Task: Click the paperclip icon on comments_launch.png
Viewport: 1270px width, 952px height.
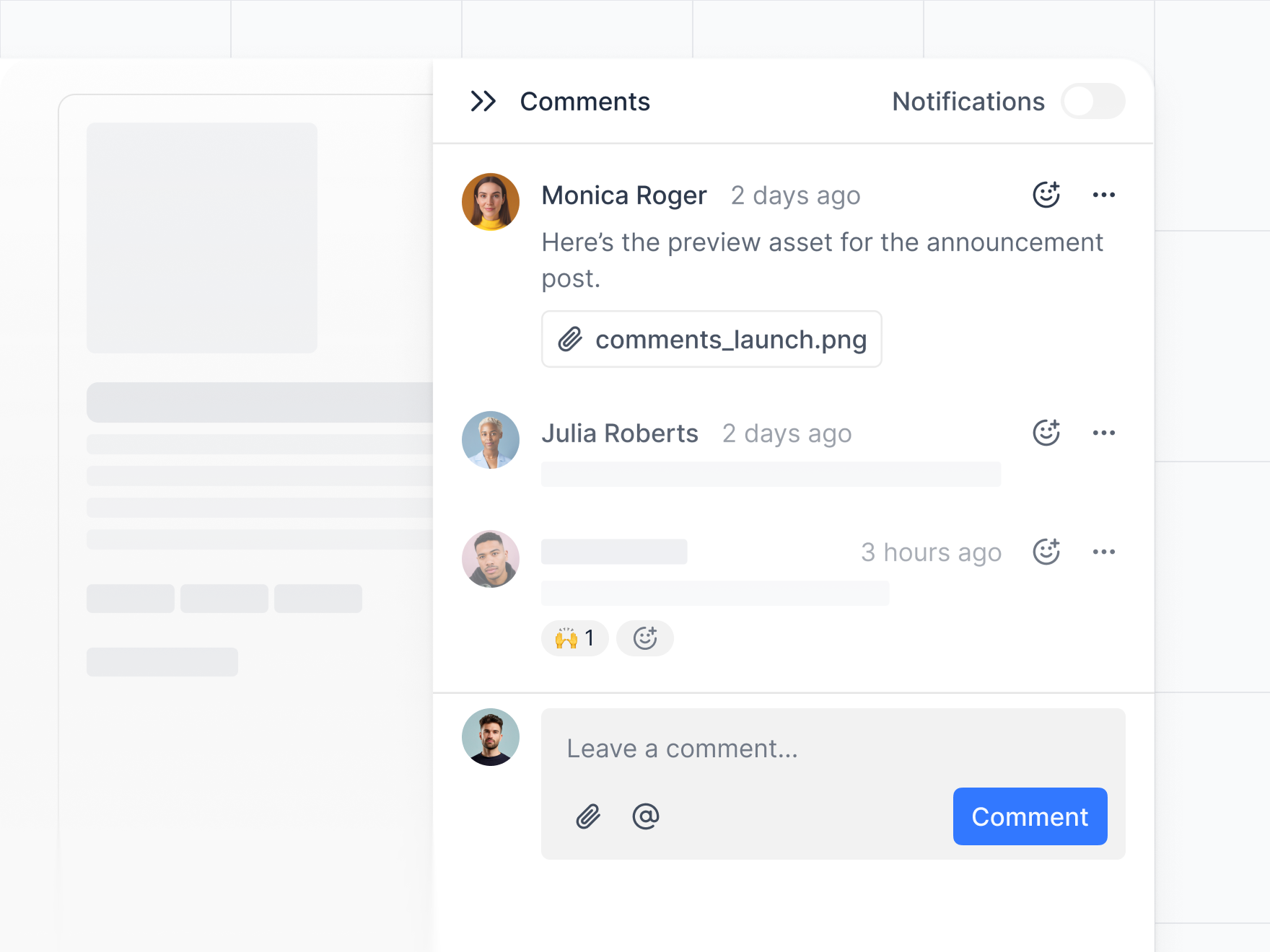Action: [x=570, y=339]
